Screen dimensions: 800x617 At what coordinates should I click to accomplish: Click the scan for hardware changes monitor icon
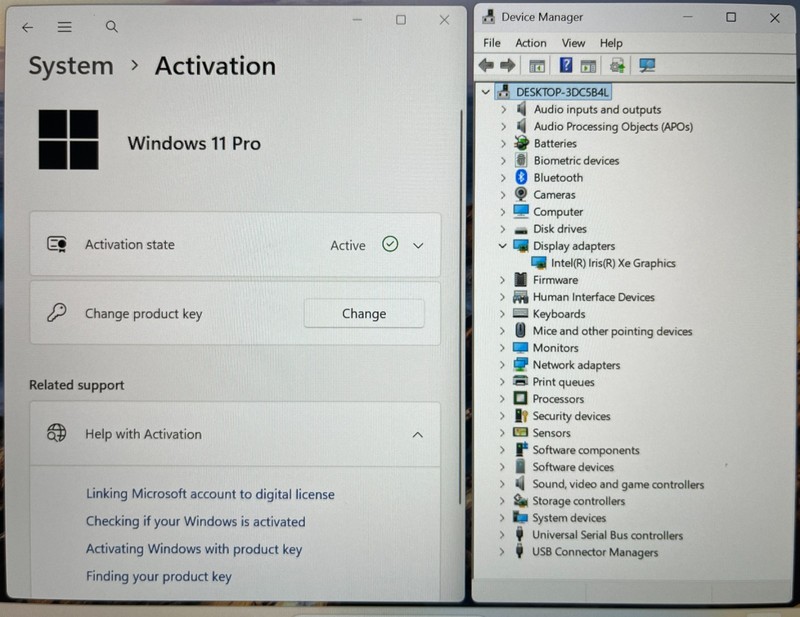[647, 65]
